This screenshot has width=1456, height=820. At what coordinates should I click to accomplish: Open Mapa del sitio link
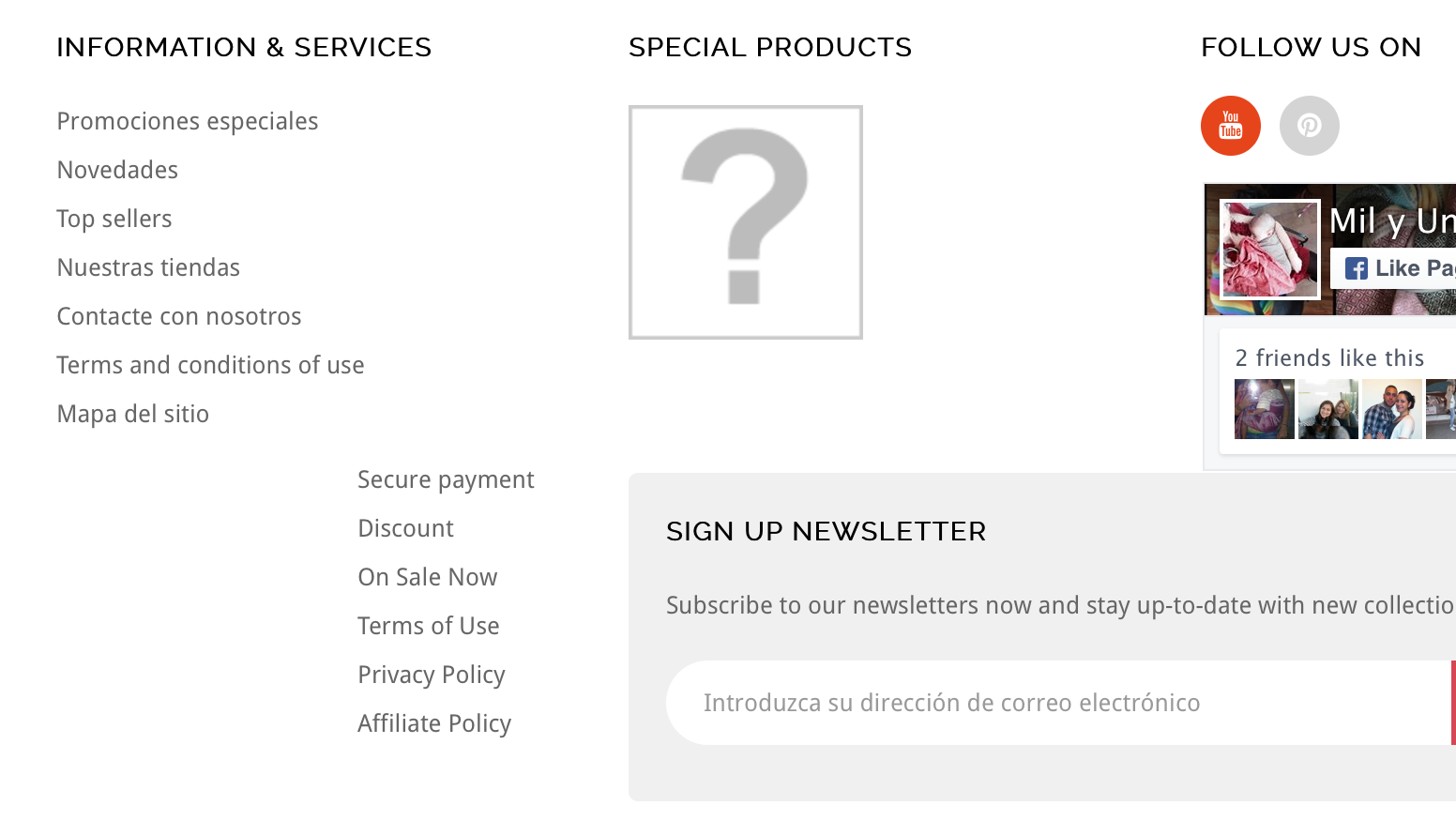pos(133,414)
